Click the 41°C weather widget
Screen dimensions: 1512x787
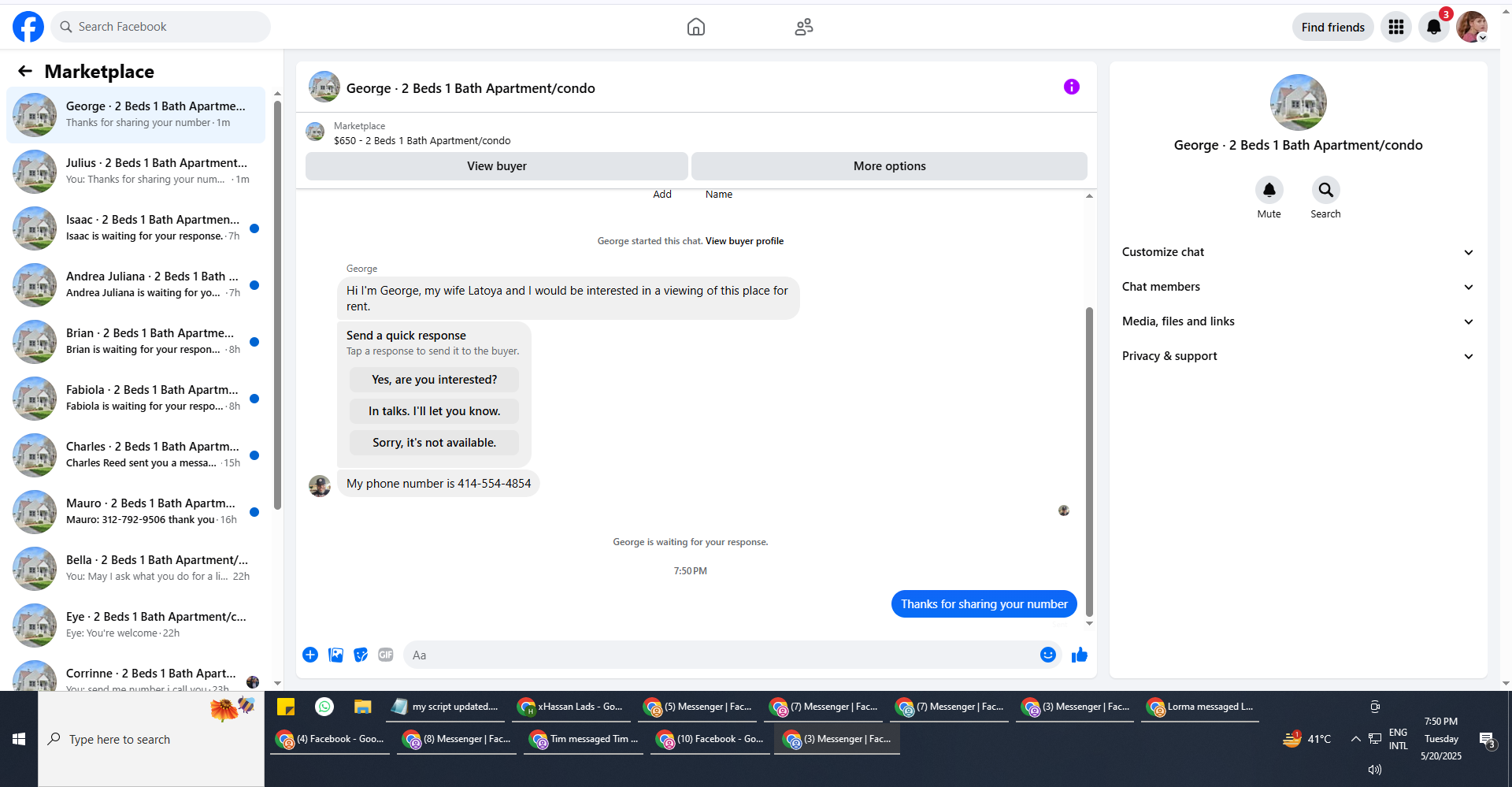tap(1307, 739)
